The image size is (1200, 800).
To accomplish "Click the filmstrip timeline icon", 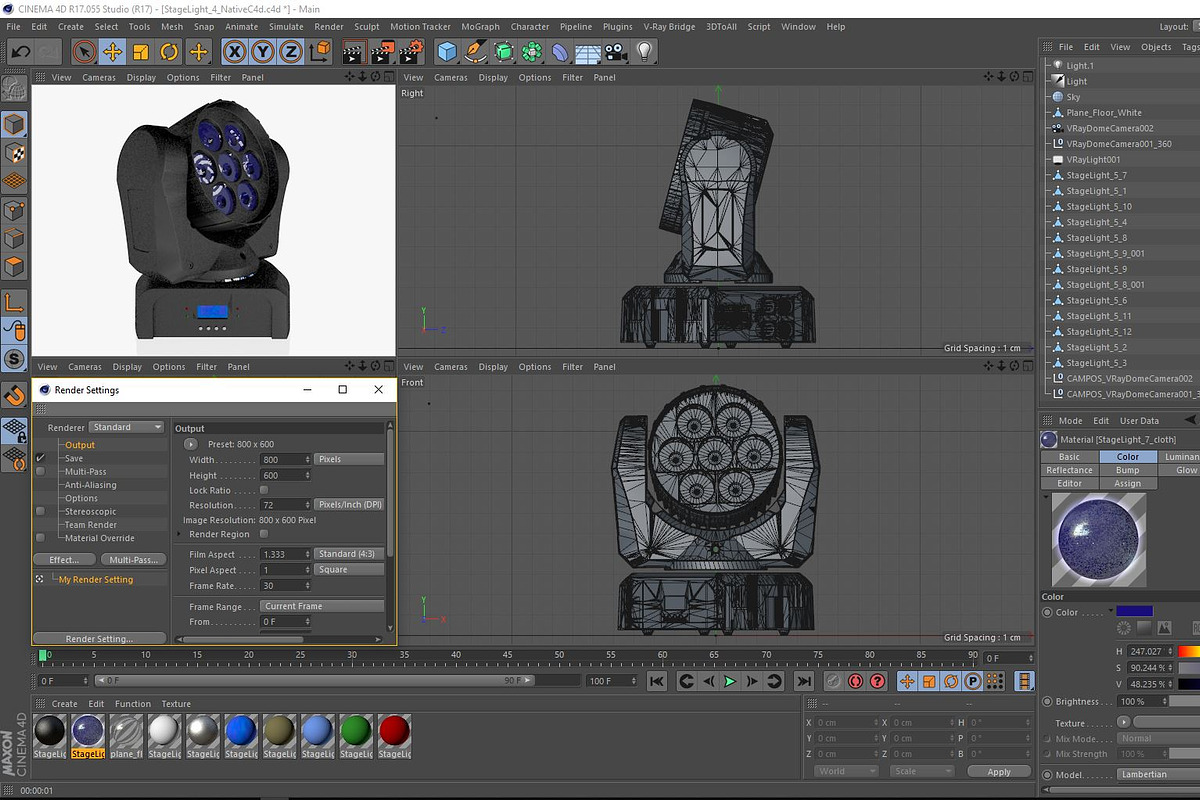I will tap(1025, 681).
